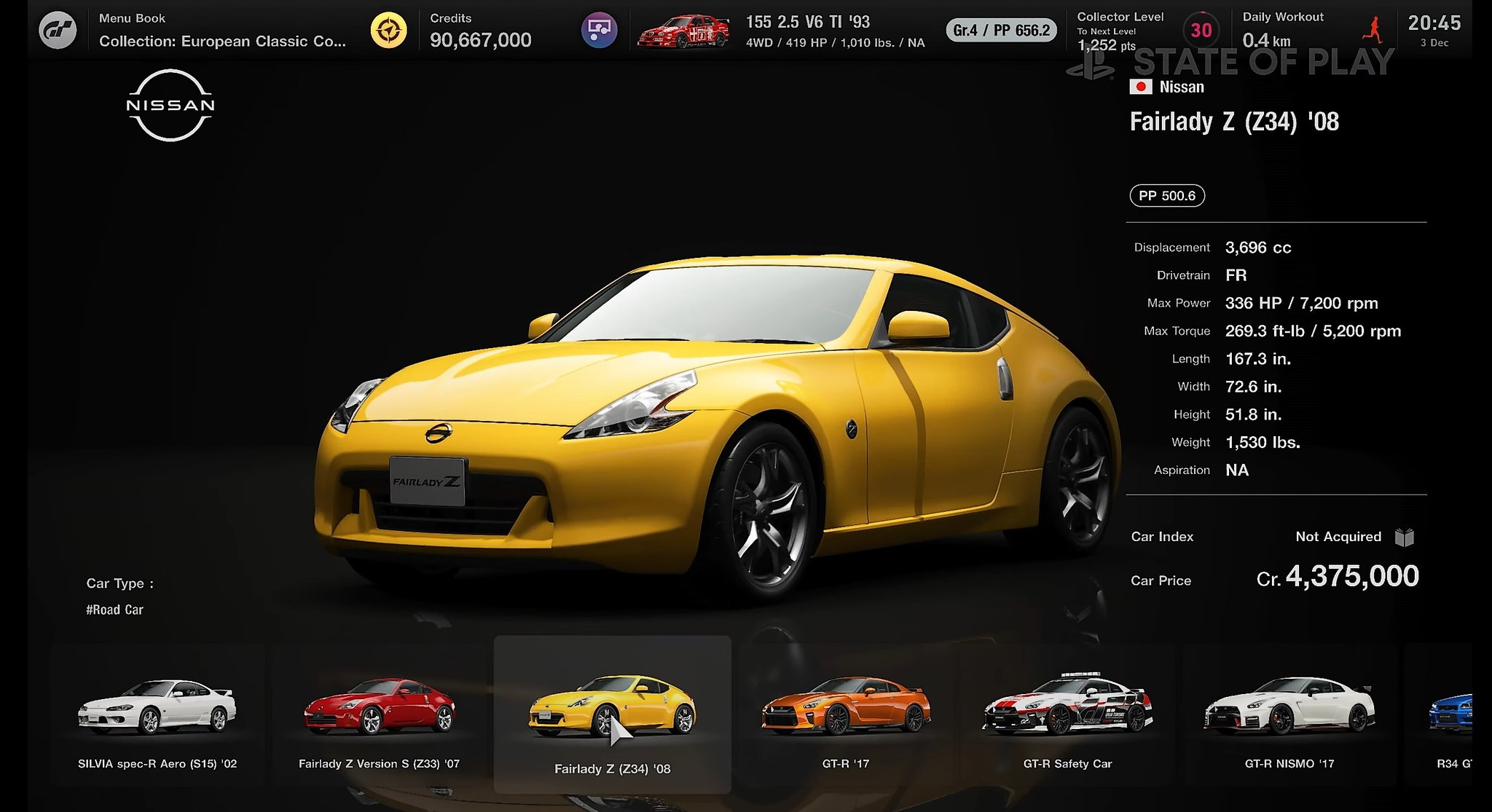1492x812 pixels.
Task: Open the Menu Book collection entry
Action: [222, 31]
